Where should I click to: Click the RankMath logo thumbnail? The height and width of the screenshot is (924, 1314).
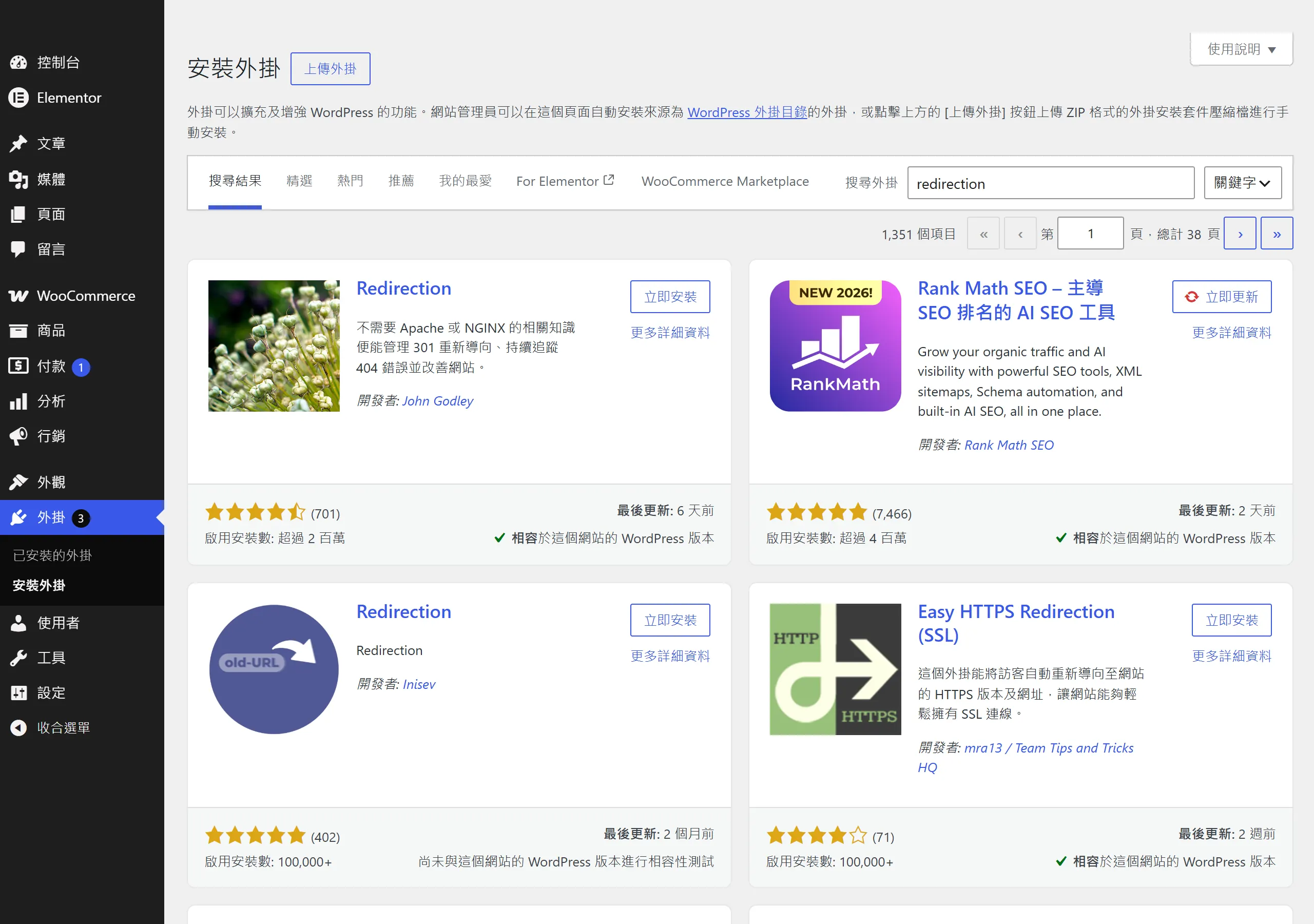point(835,346)
